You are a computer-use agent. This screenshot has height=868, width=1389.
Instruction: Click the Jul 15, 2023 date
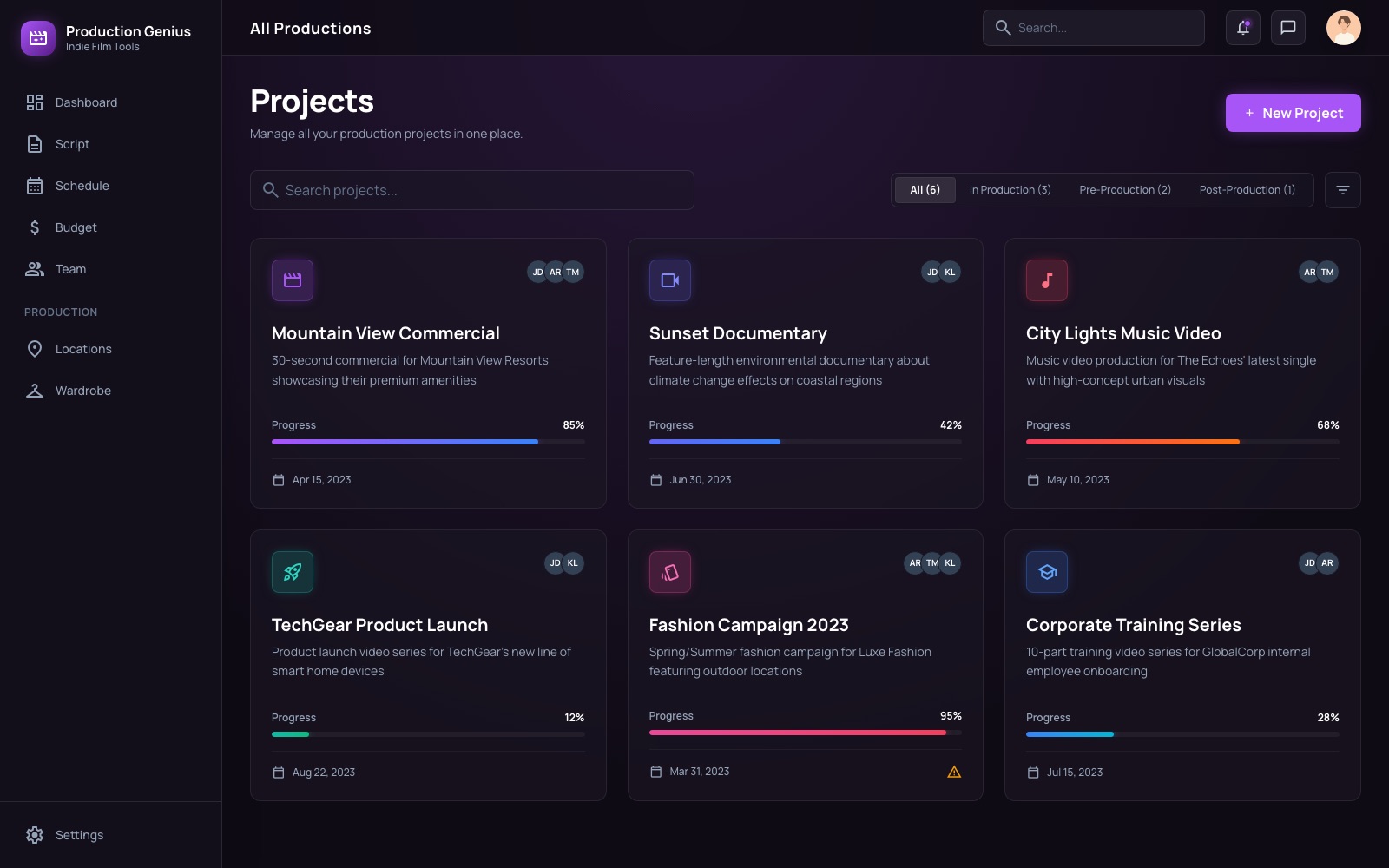point(1075,773)
